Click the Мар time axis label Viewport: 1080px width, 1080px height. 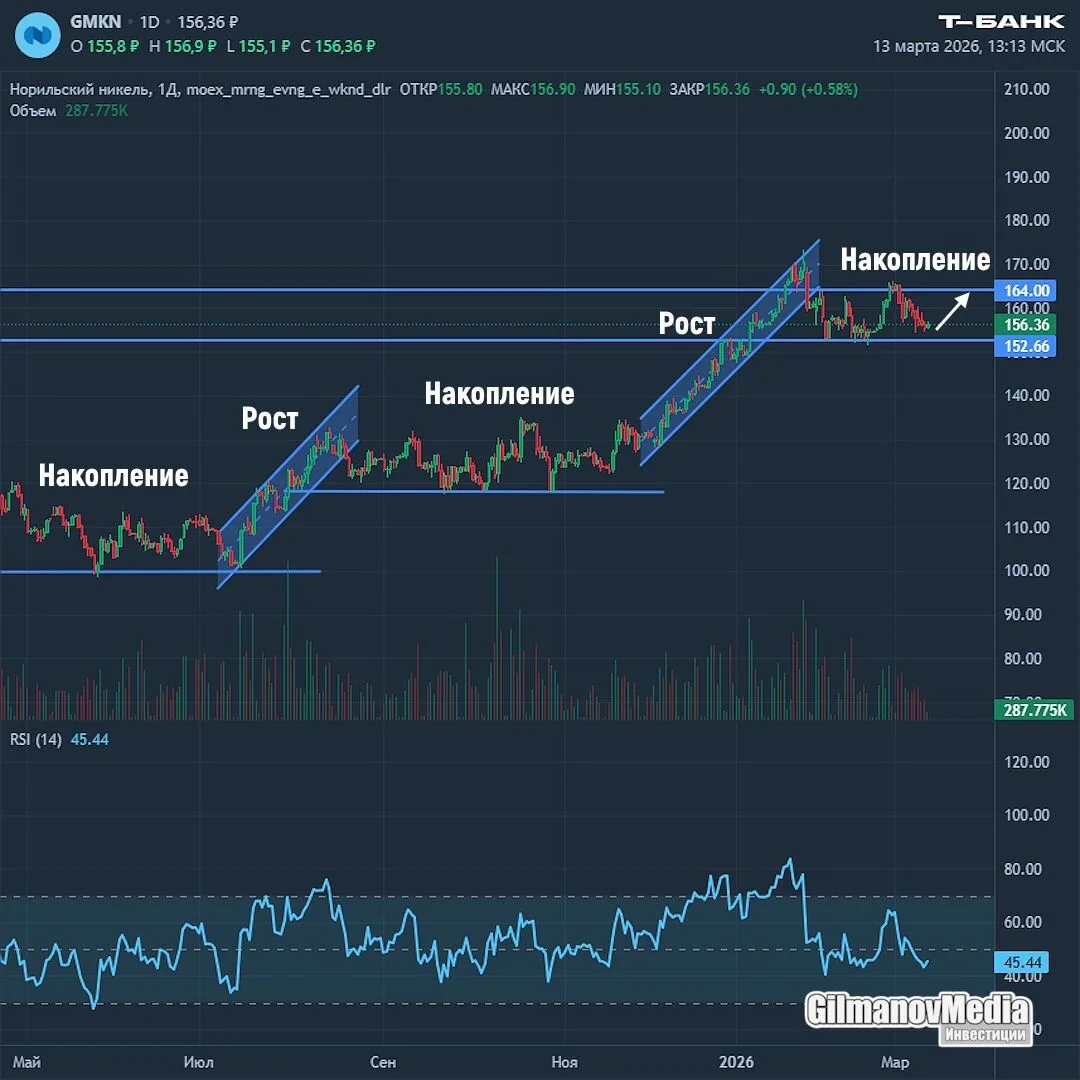point(895,1062)
